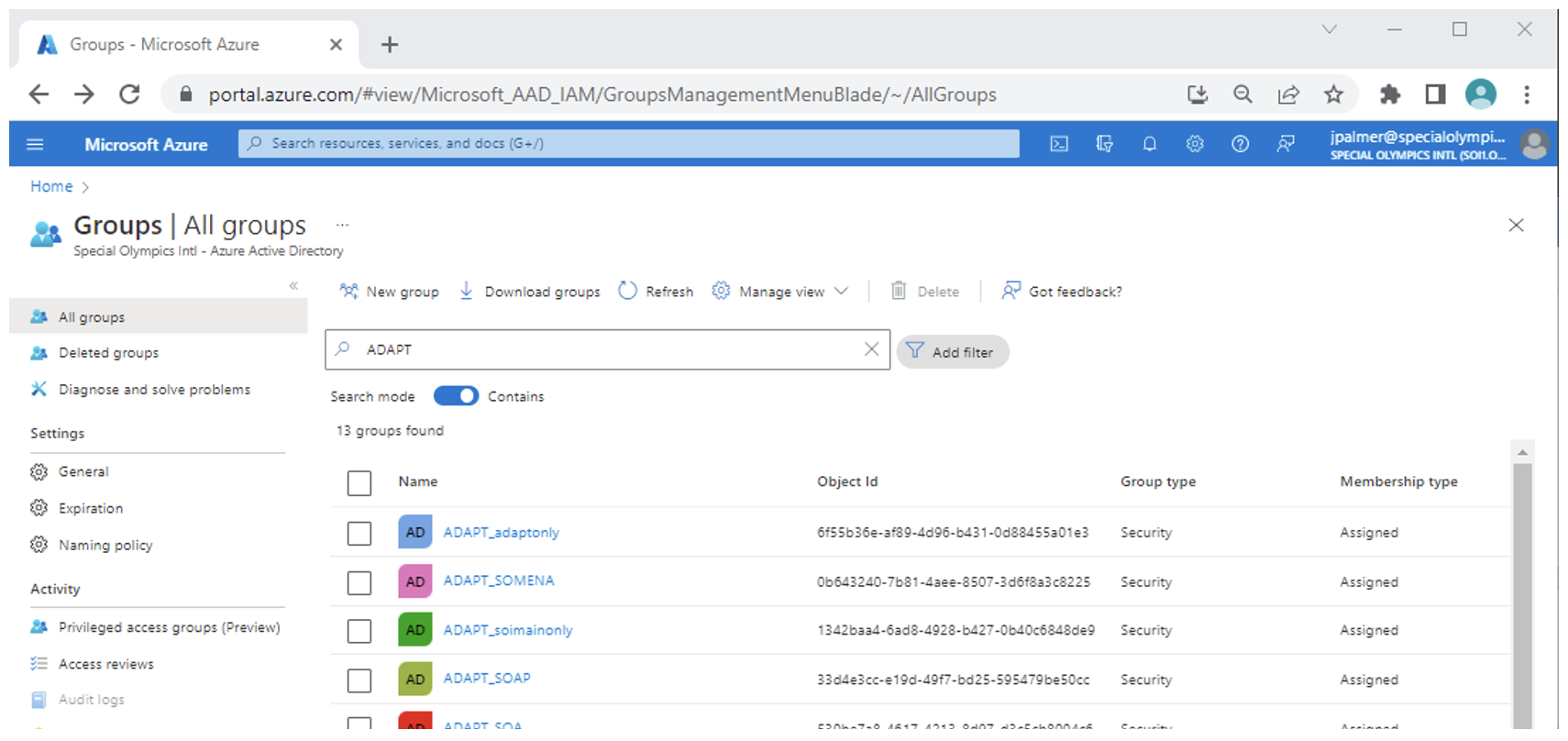Viewport: 1568px width, 741px height.
Task: Open the browser tab search chevron
Action: pyautogui.click(x=1329, y=29)
